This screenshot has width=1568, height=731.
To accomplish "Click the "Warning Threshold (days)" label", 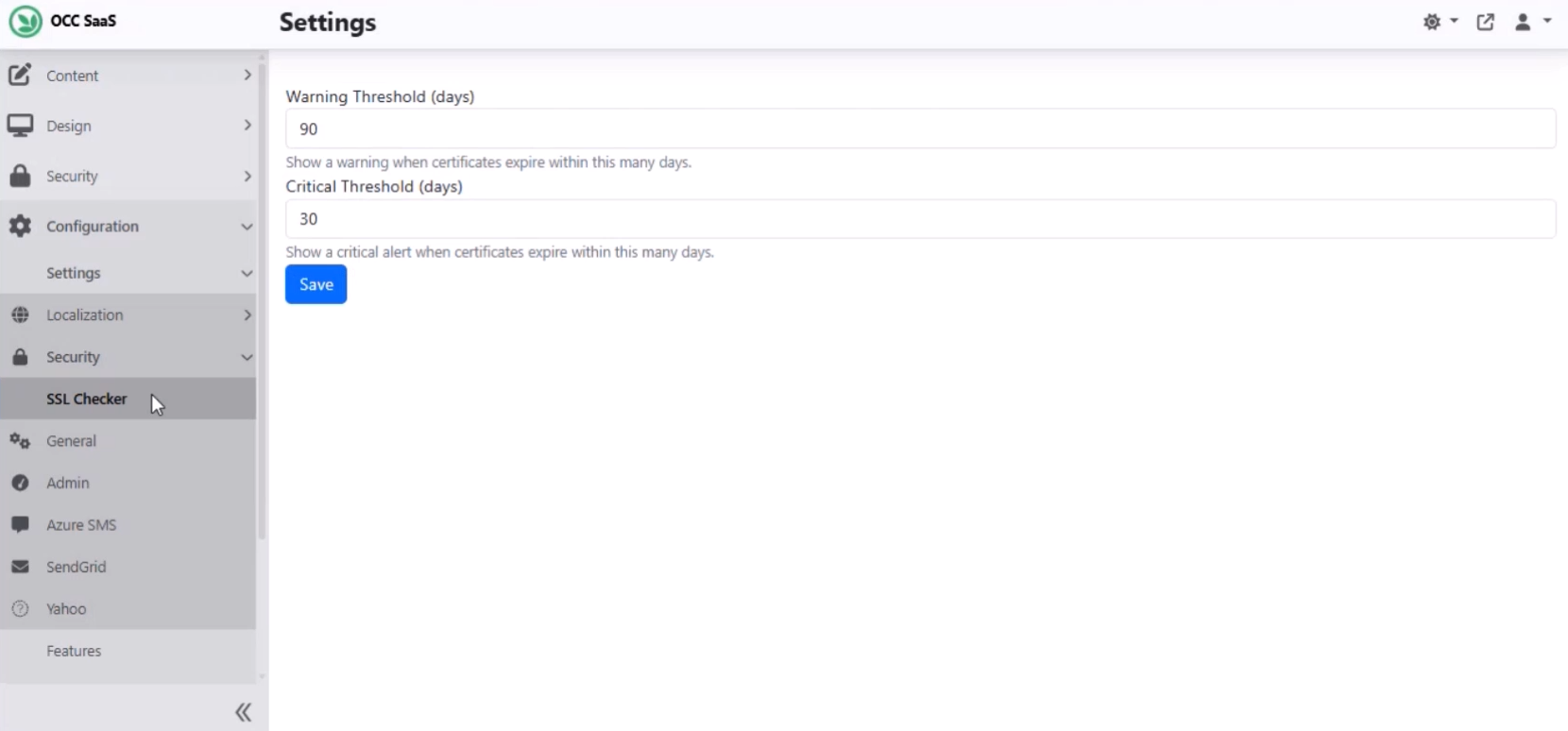I will click(380, 96).
